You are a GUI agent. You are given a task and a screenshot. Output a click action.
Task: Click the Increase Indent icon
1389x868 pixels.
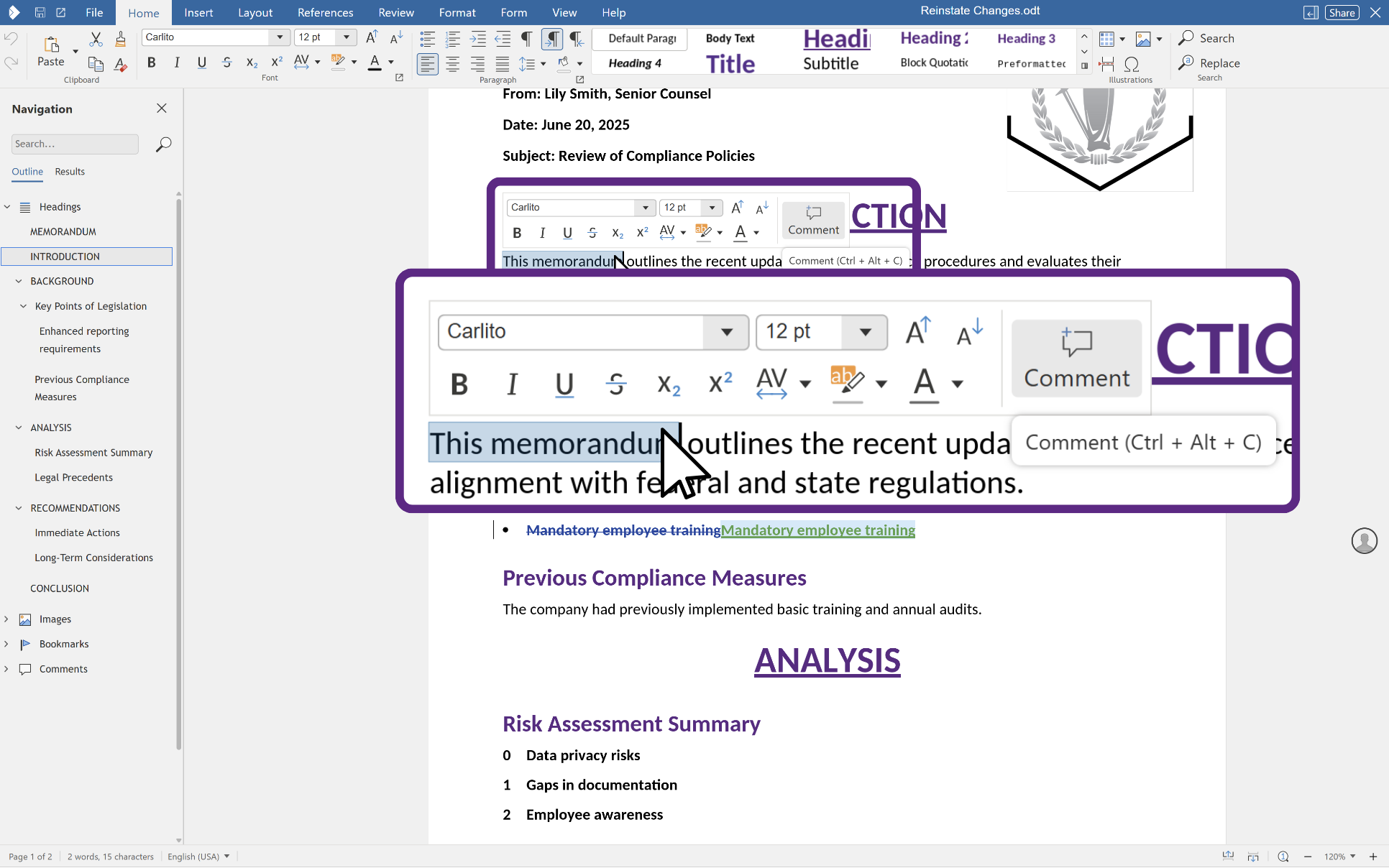click(477, 39)
